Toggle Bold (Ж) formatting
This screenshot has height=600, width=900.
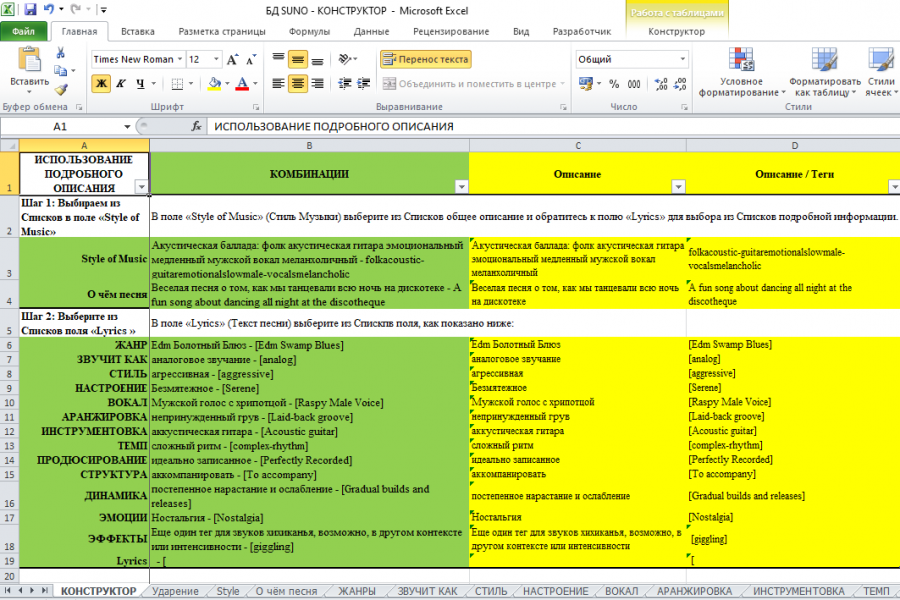[102, 84]
